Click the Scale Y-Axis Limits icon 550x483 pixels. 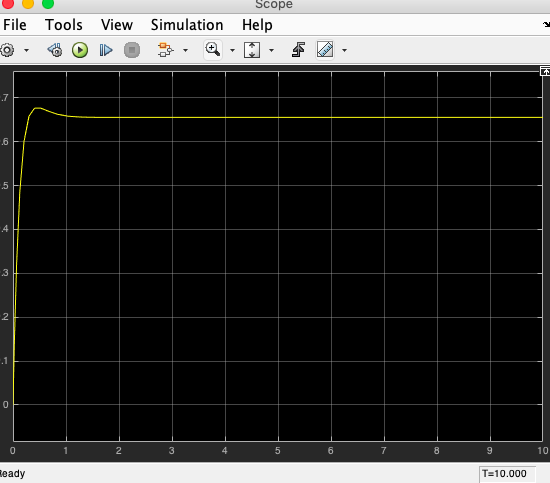252,50
